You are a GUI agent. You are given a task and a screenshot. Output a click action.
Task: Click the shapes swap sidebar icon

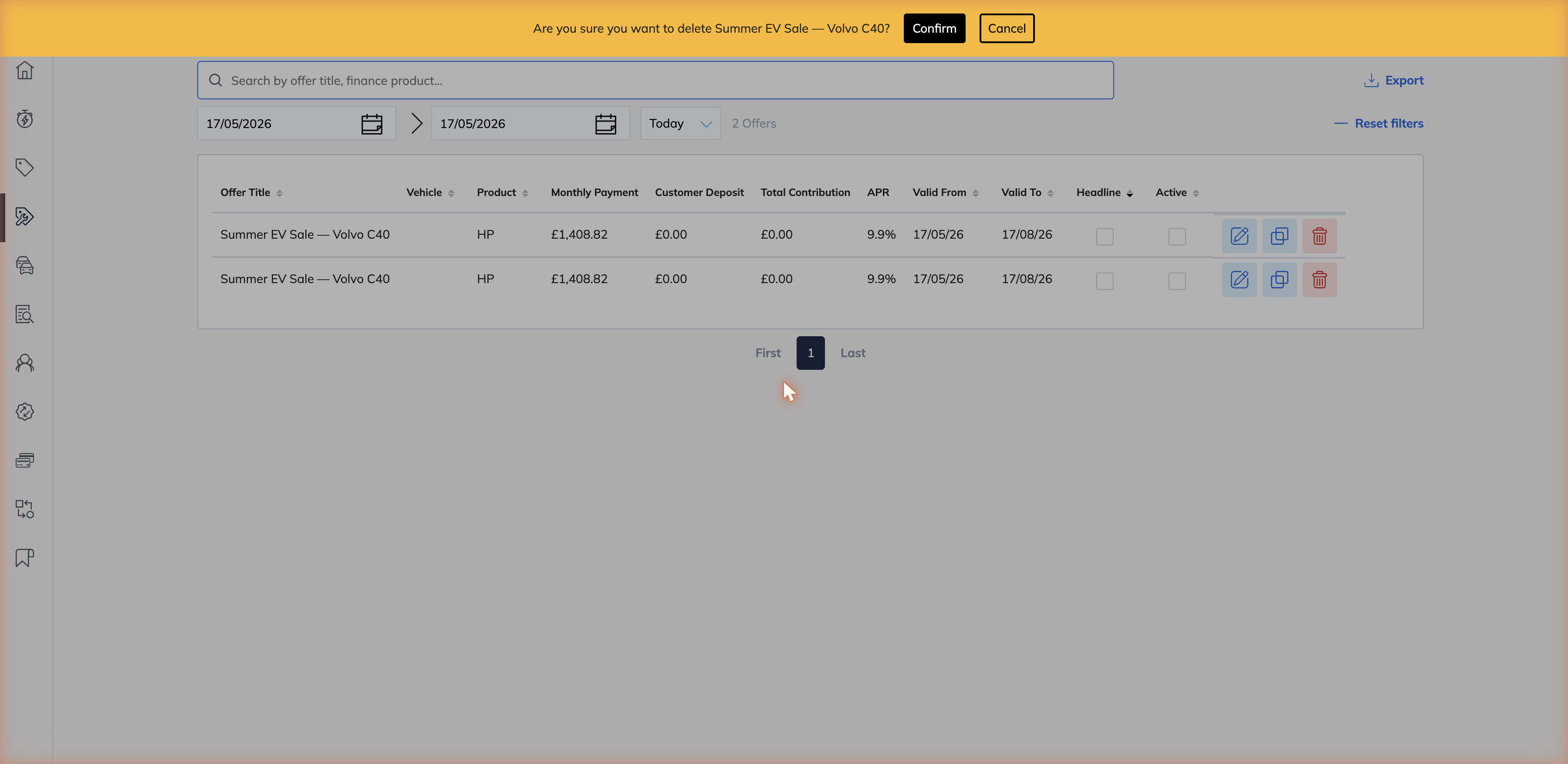[x=24, y=509]
